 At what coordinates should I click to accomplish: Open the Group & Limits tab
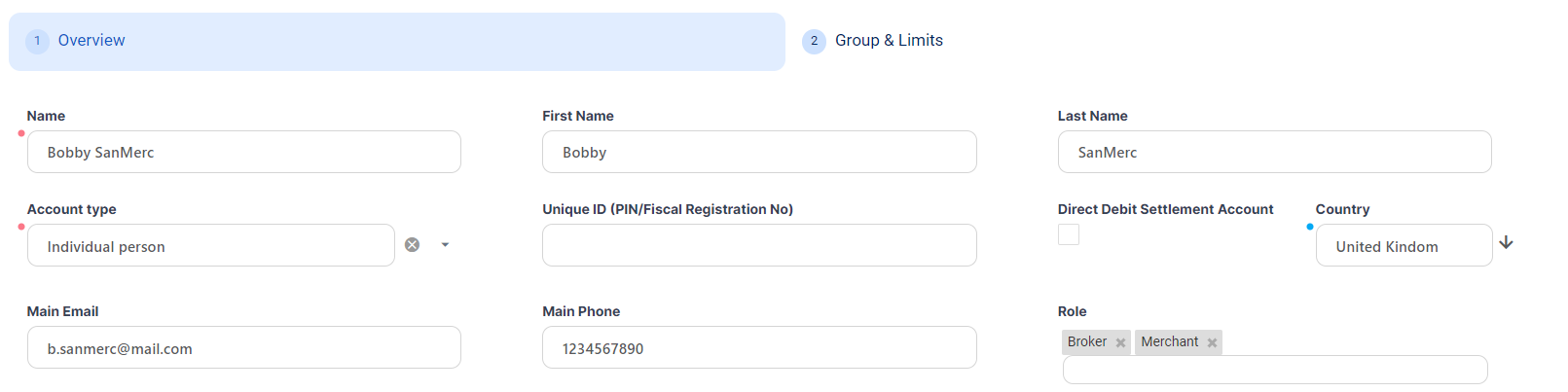click(x=889, y=41)
